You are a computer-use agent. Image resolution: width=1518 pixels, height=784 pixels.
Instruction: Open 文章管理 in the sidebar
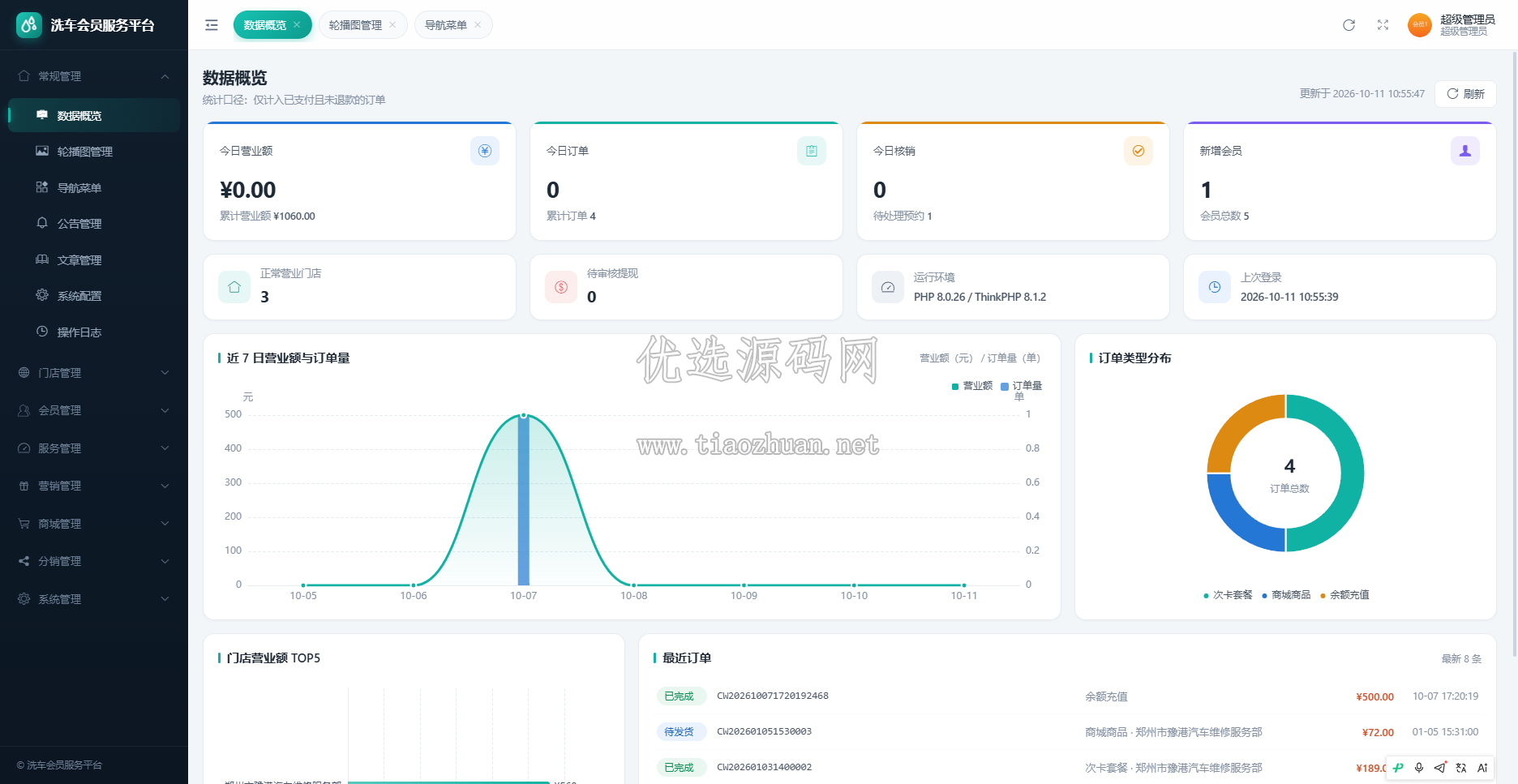pyautogui.click(x=94, y=260)
